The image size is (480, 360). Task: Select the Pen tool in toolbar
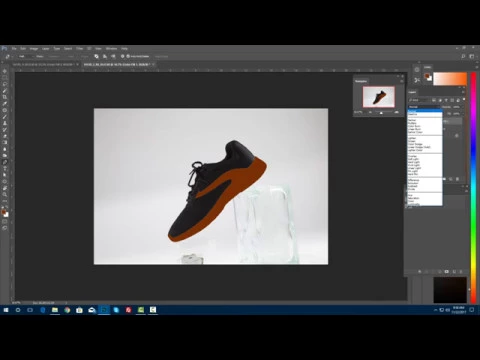coord(5,162)
